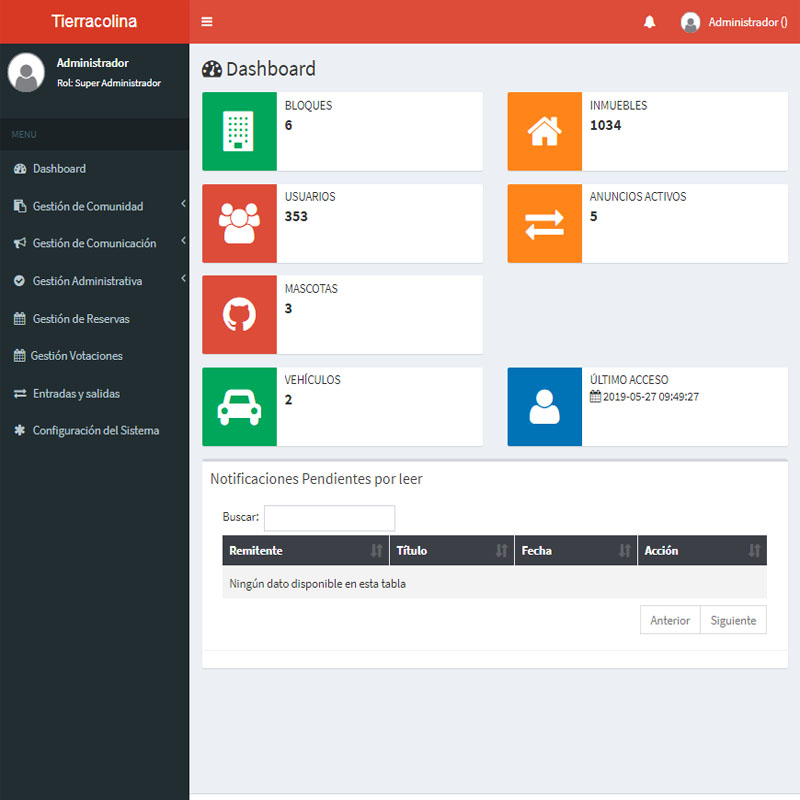The height and width of the screenshot is (800, 800).
Task: Expand Gestión de Comunicación submenu
Action: click(x=95, y=243)
